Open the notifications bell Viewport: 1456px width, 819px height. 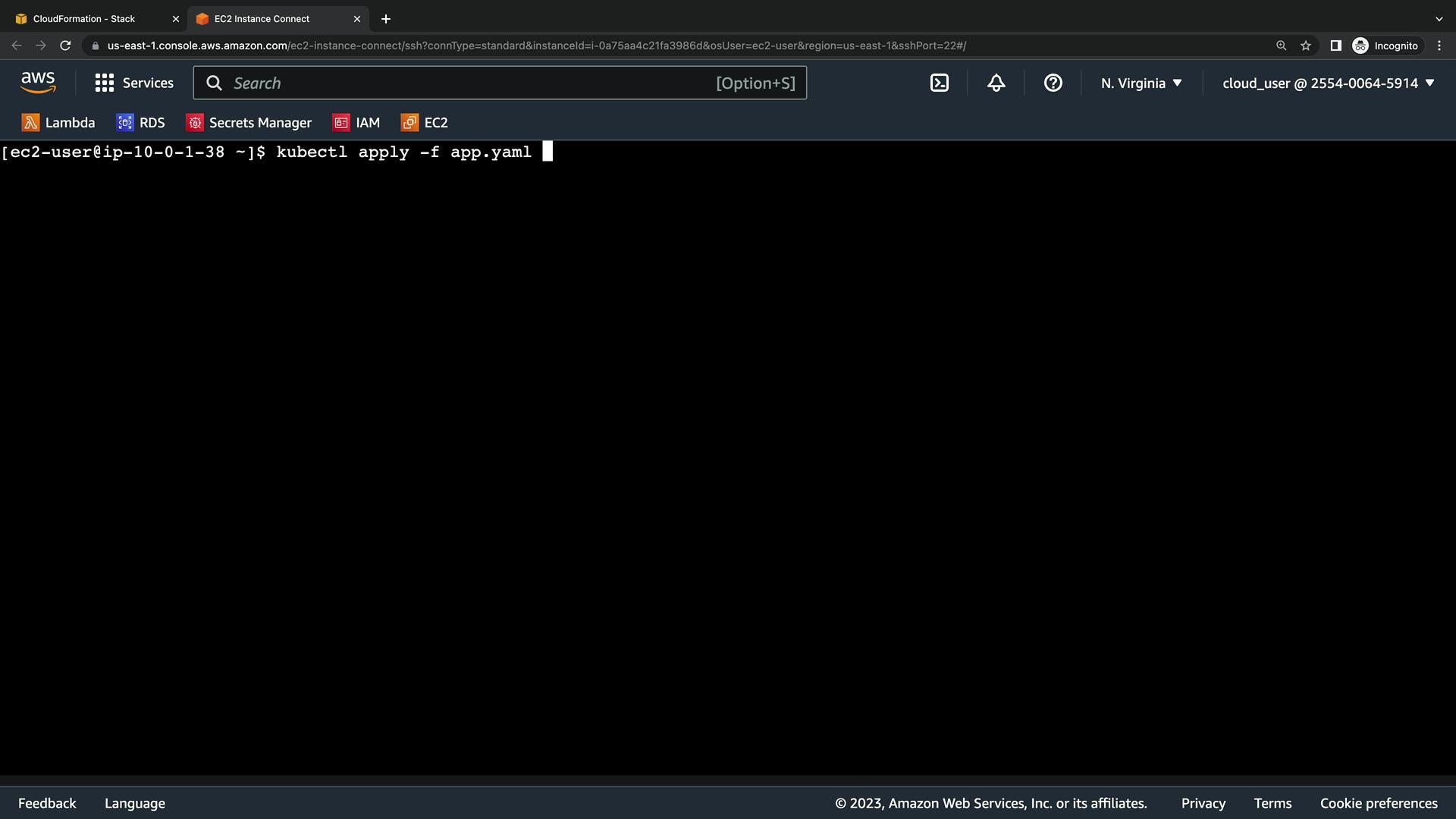(996, 83)
